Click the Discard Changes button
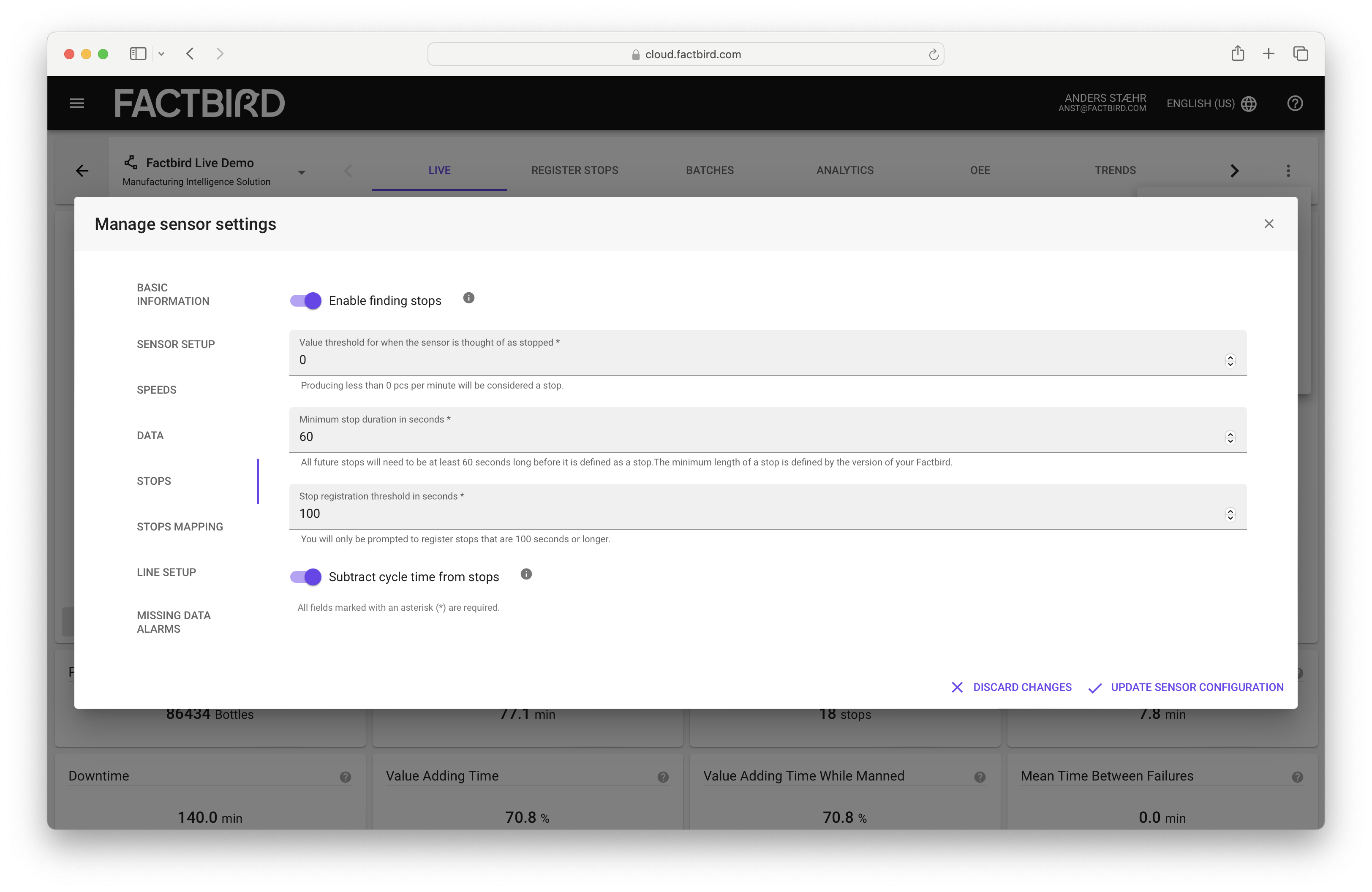1372x892 pixels. [1011, 688]
